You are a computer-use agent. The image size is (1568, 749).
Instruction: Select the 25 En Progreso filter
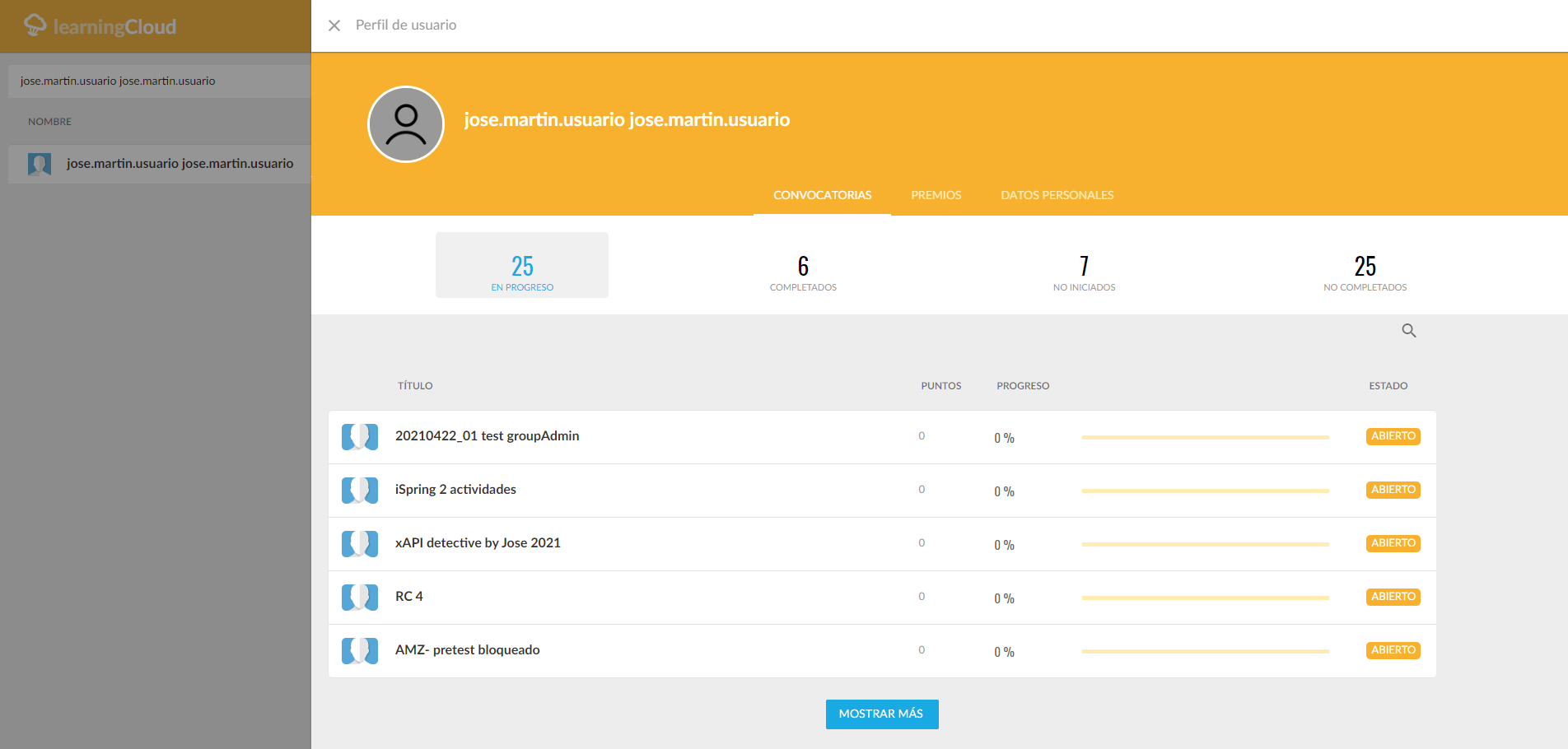[522, 265]
